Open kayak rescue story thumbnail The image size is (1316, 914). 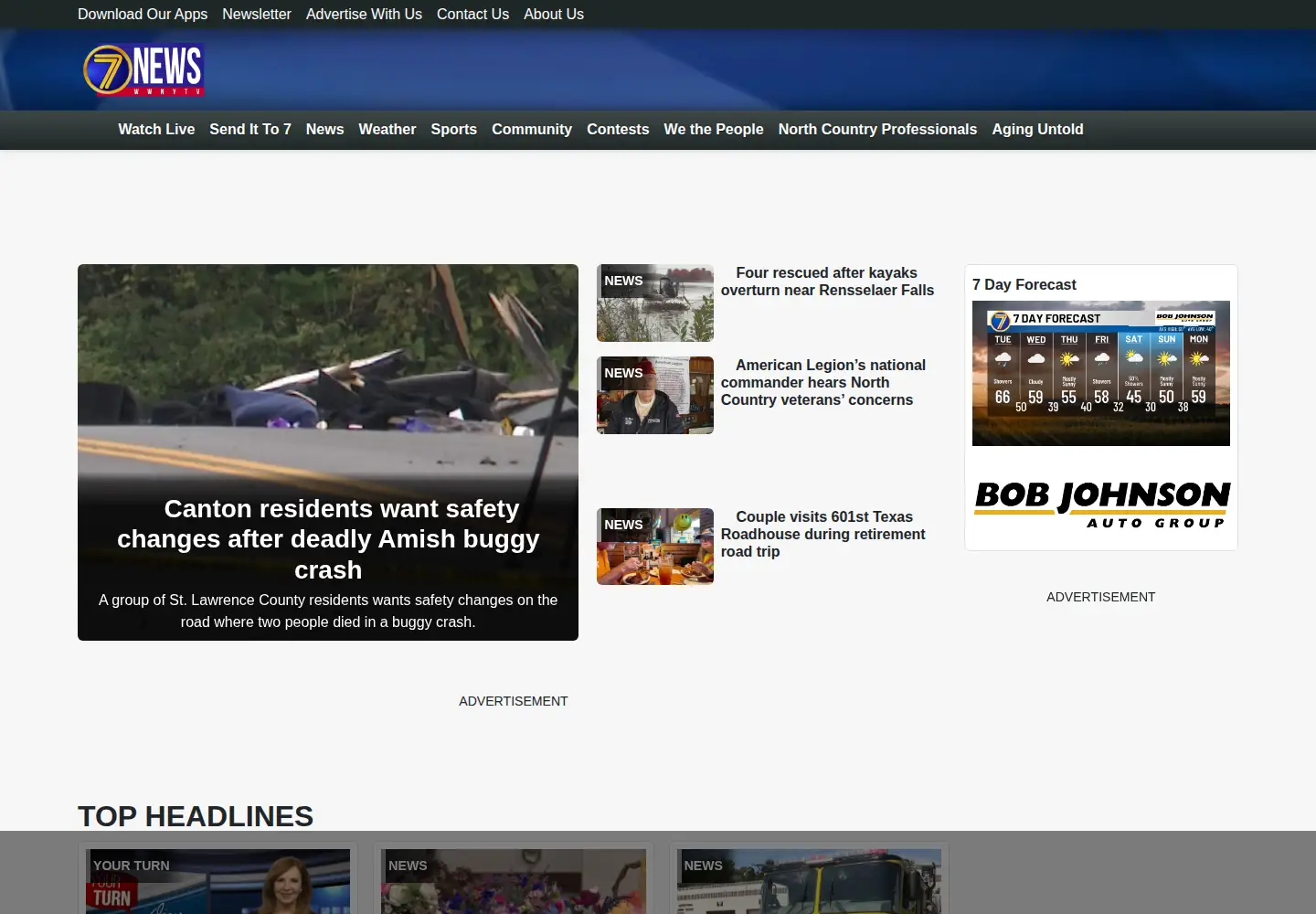pyautogui.click(x=655, y=303)
